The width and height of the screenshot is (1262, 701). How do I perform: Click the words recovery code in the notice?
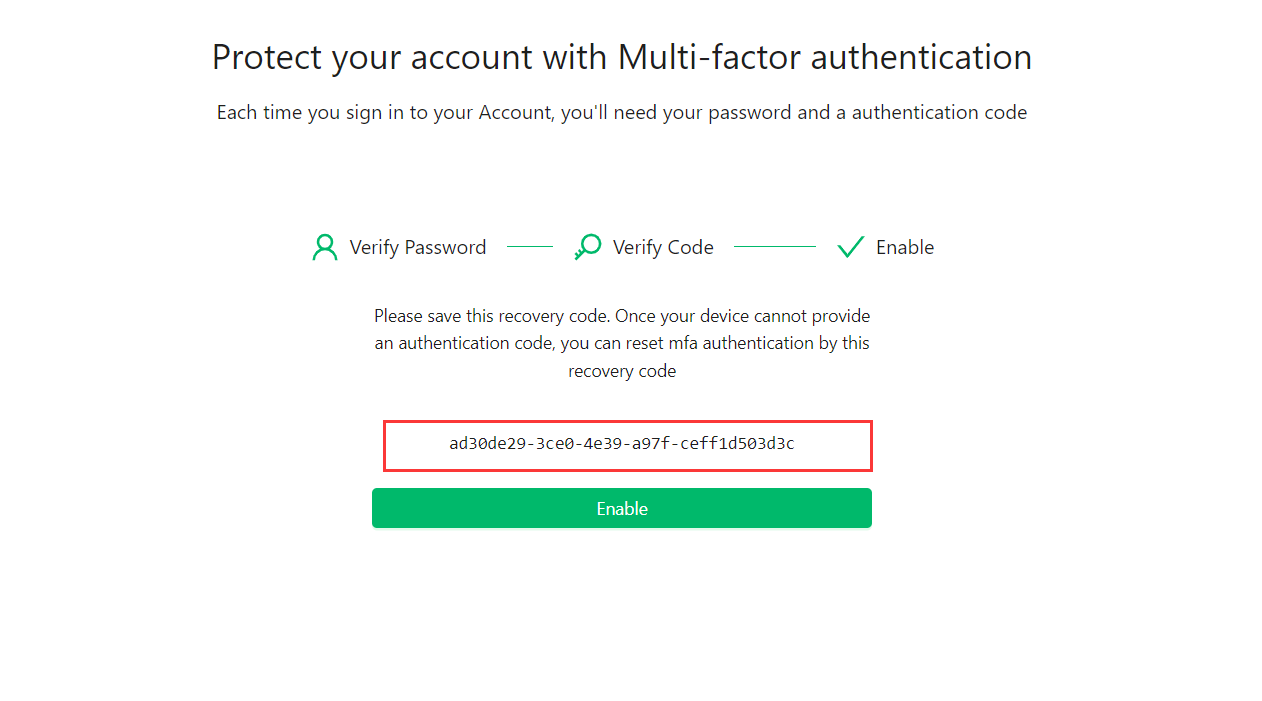pyautogui.click(x=622, y=370)
